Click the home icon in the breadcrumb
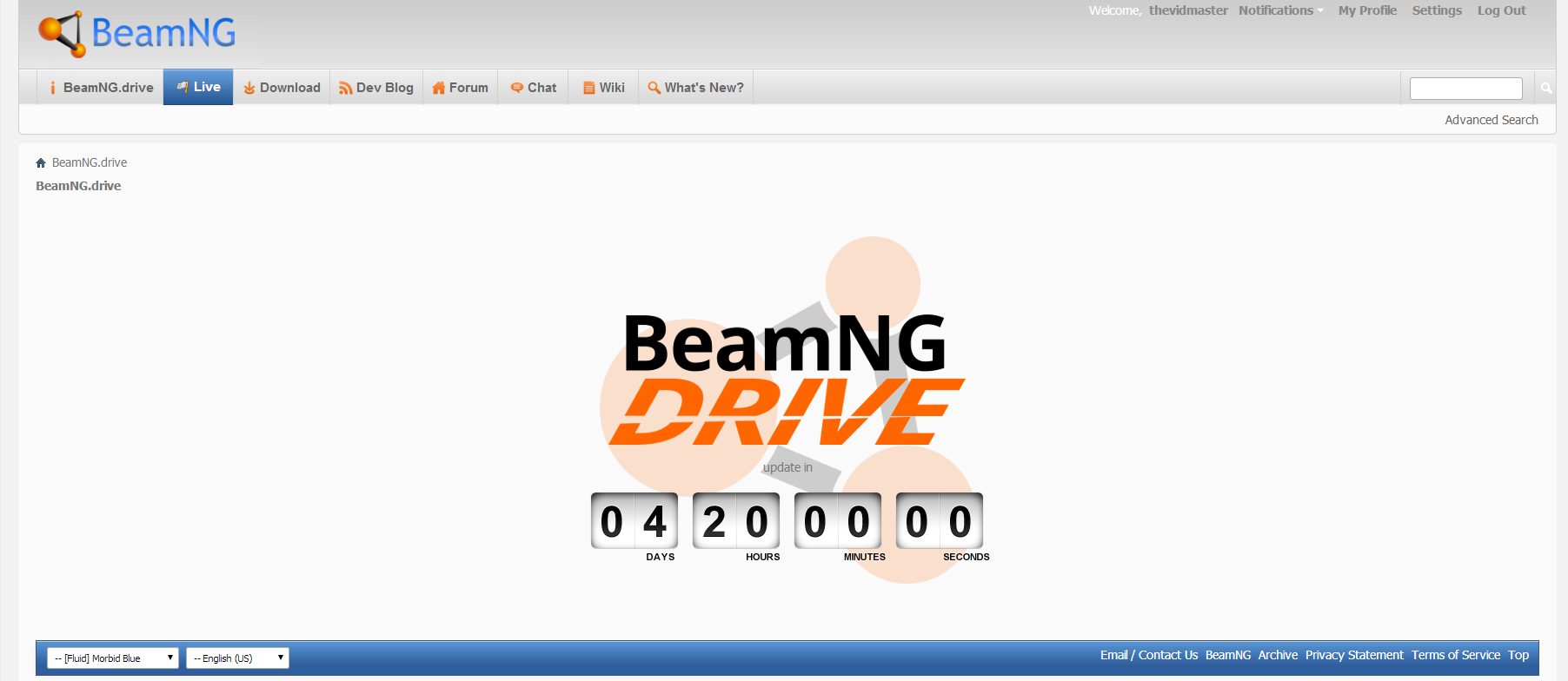 point(40,162)
